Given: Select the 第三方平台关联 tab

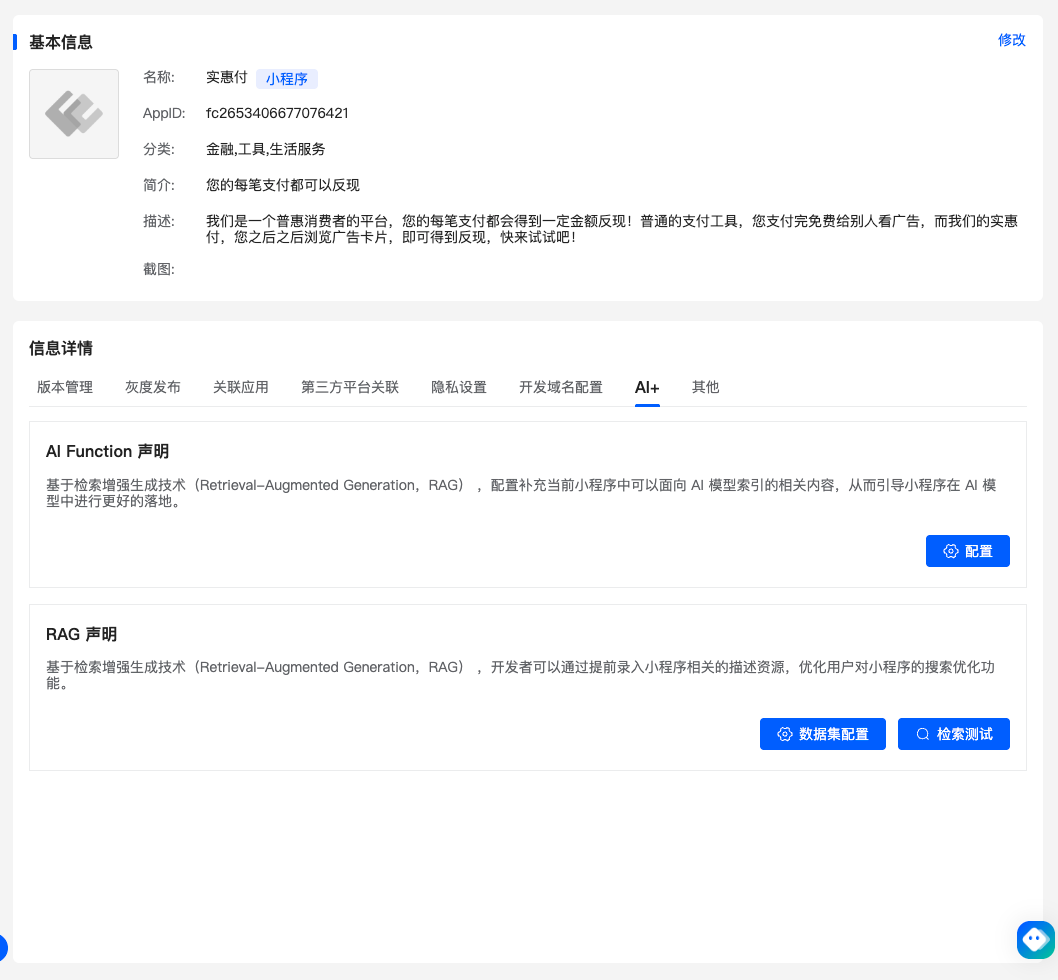Looking at the screenshot, I should tap(350, 387).
